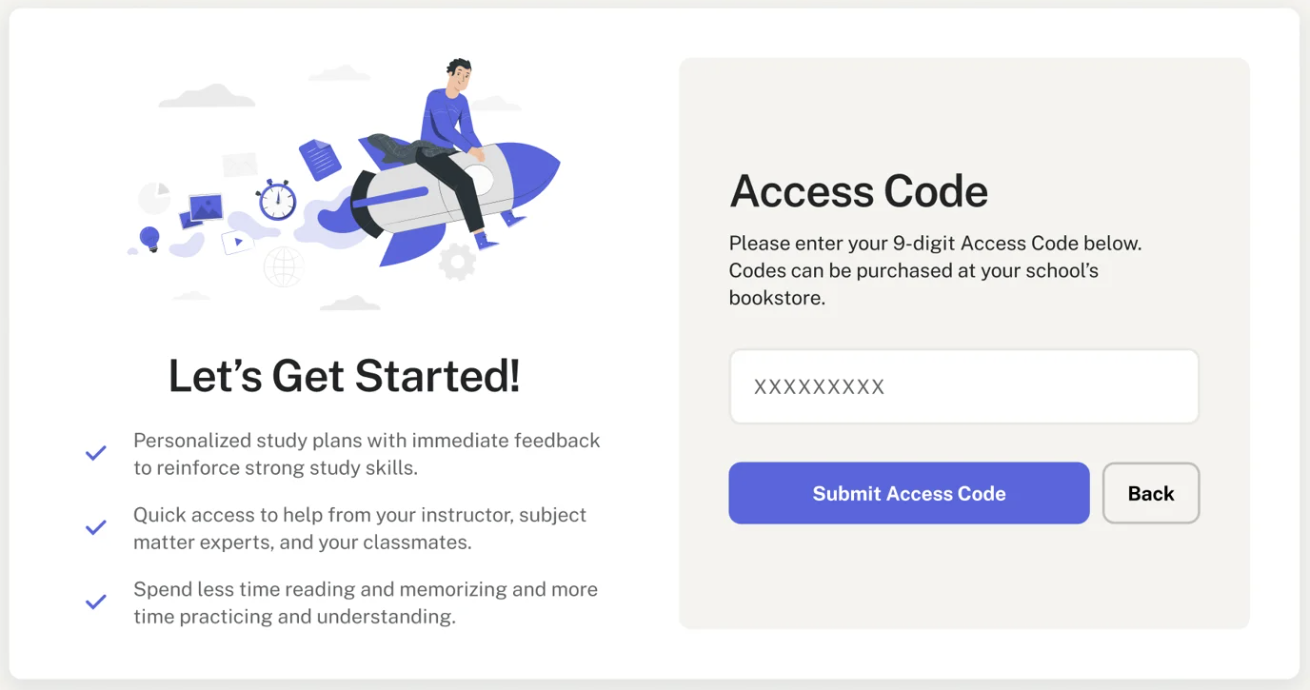1310x690 pixels.
Task: Click the checkmark beside spend less time reading
Action: click(95, 601)
